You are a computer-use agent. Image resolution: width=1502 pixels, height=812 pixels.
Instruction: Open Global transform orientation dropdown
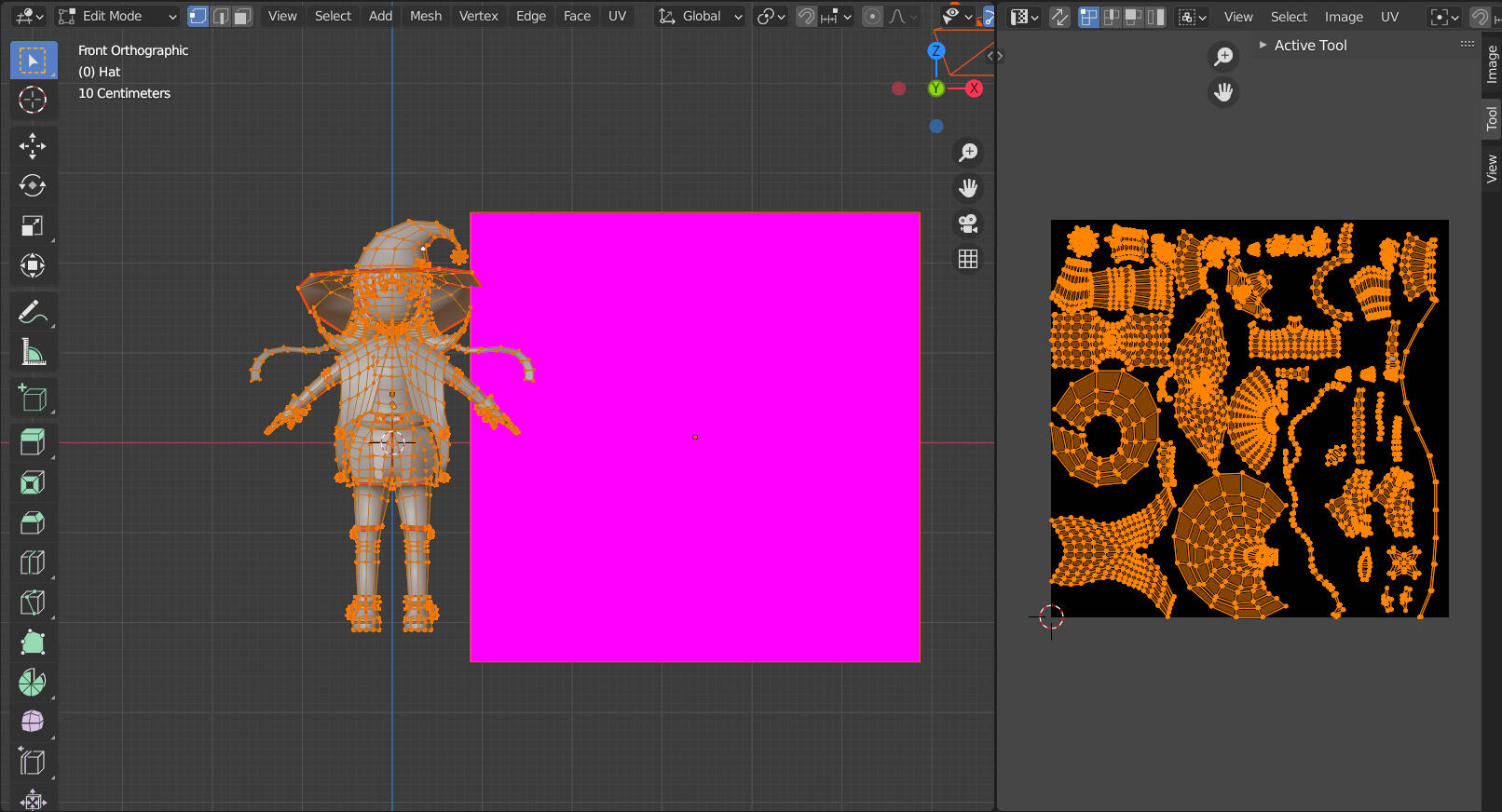point(700,16)
